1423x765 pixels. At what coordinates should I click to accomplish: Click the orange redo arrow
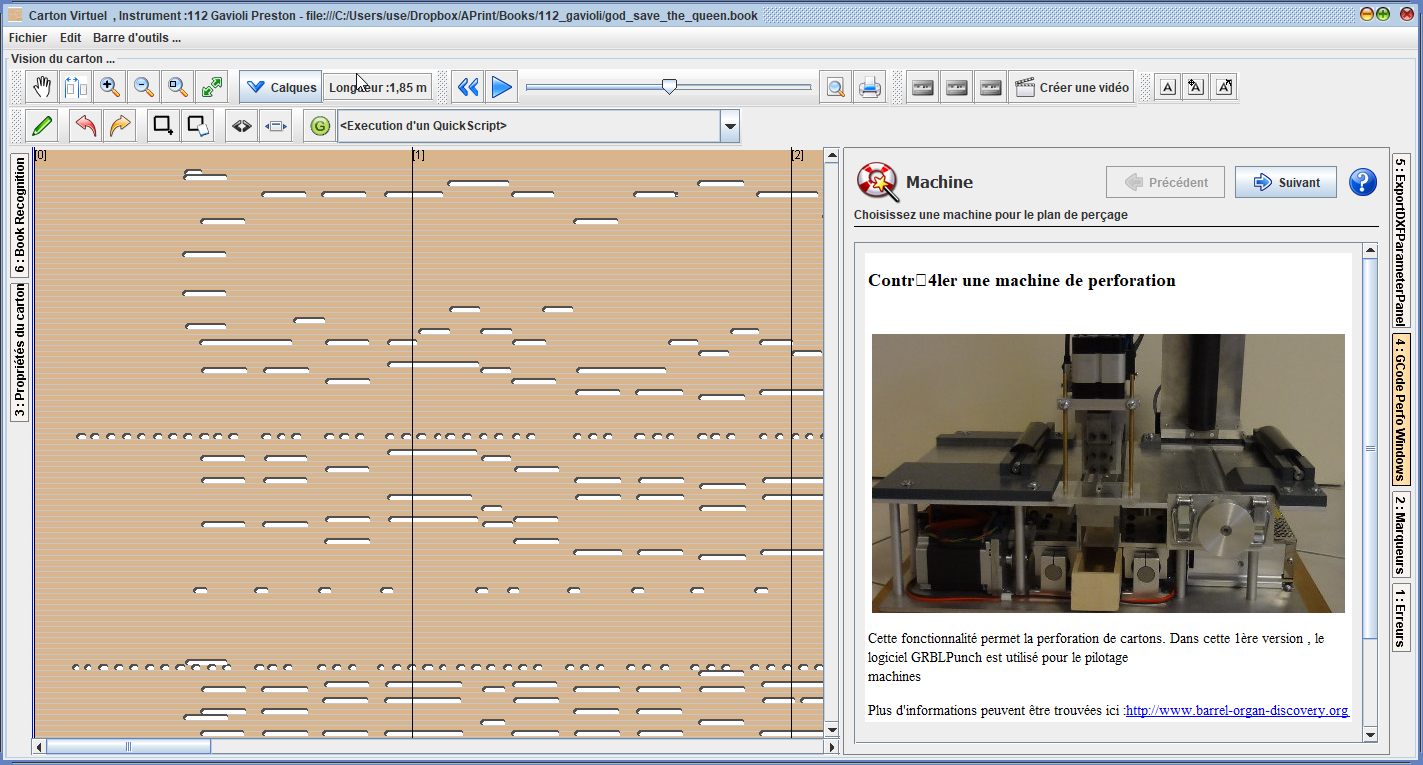(120, 126)
